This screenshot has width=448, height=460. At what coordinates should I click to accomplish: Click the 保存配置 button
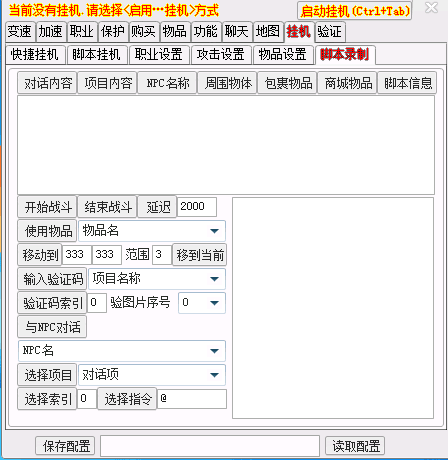tap(65, 446)
